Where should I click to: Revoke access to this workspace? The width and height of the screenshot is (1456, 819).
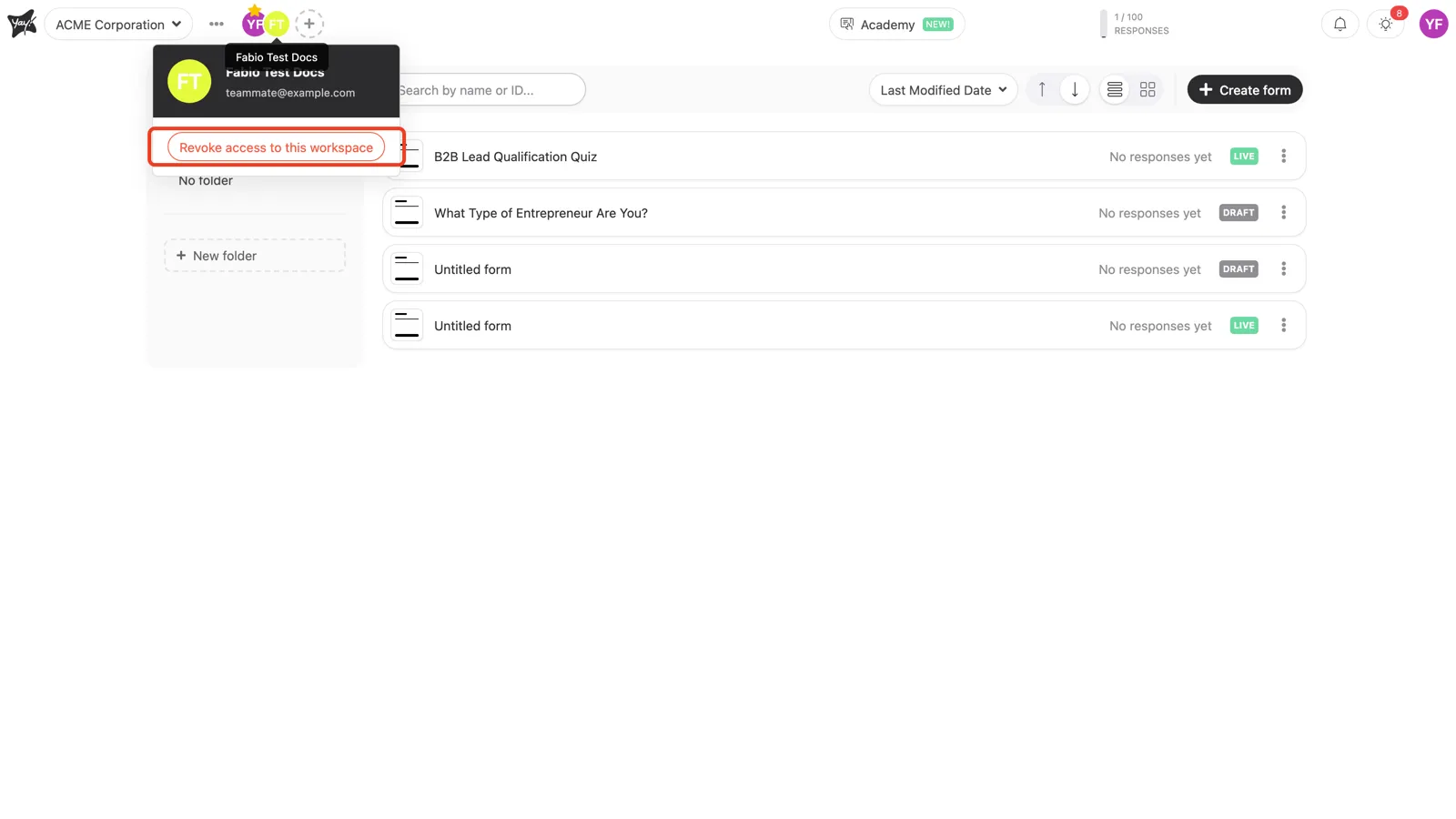click(276, 147)
